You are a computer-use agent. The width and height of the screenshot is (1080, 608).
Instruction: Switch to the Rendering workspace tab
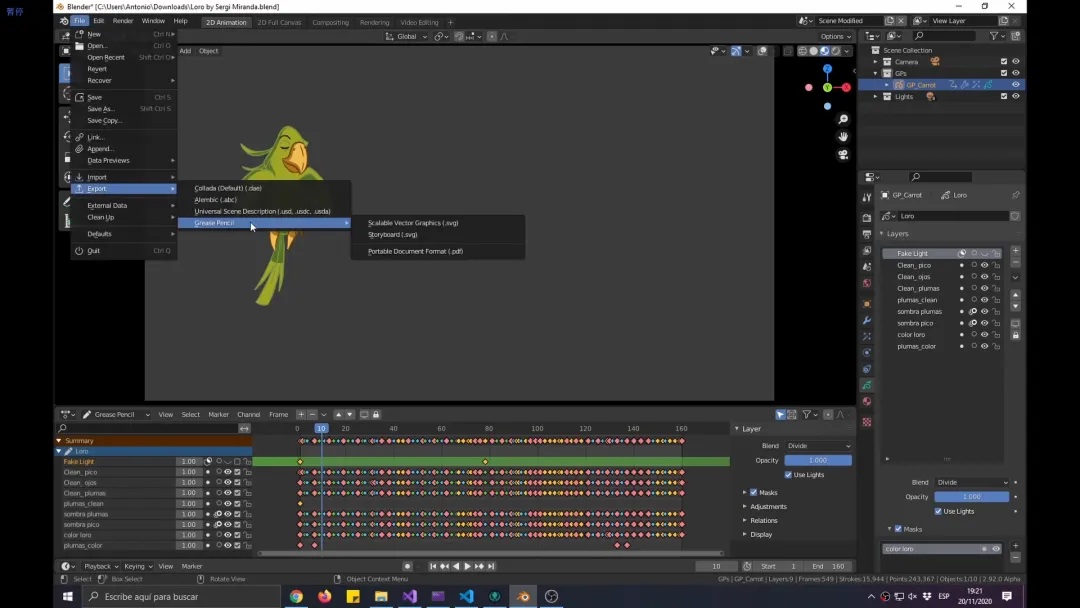click(x=374, y=22)
